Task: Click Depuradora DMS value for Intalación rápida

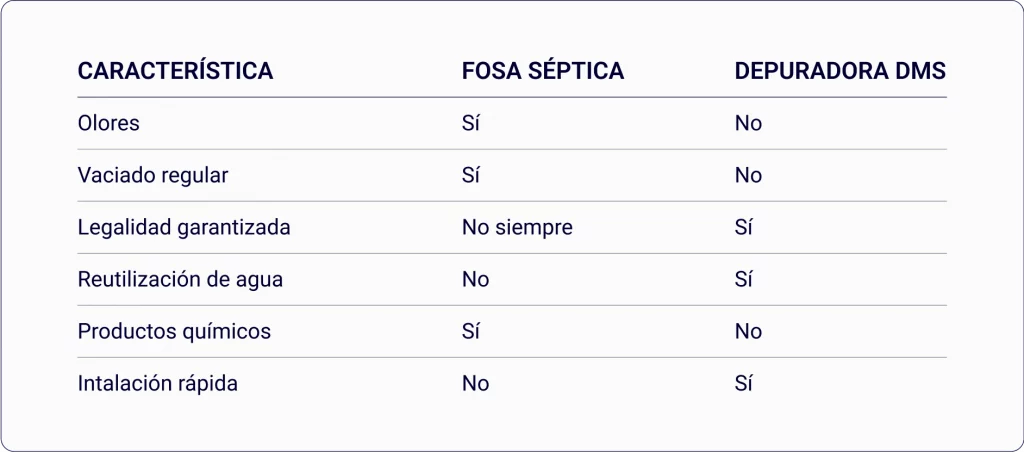Action: coord(743,384)
